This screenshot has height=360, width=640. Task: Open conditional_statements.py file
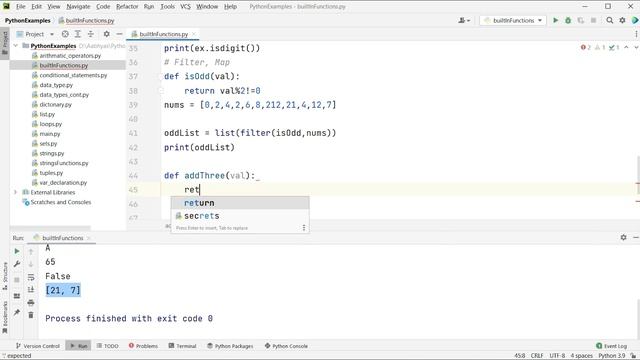click(x=73, y=75)
